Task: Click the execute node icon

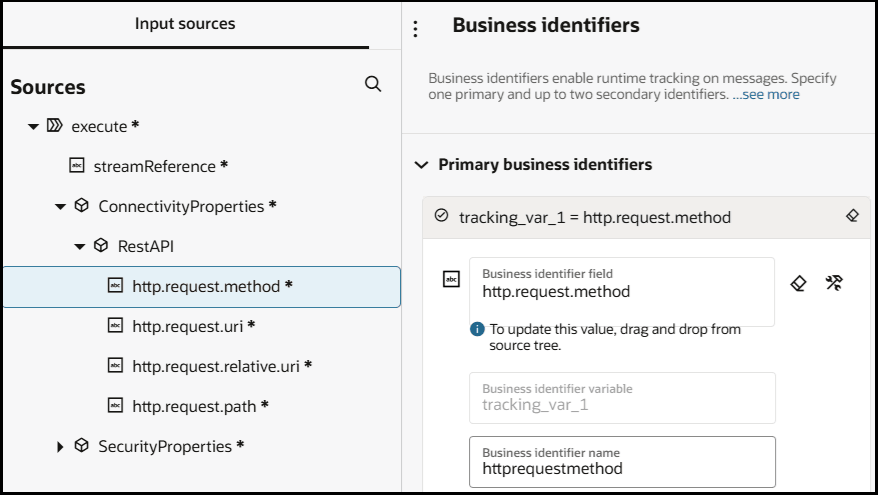Action: 55,126
